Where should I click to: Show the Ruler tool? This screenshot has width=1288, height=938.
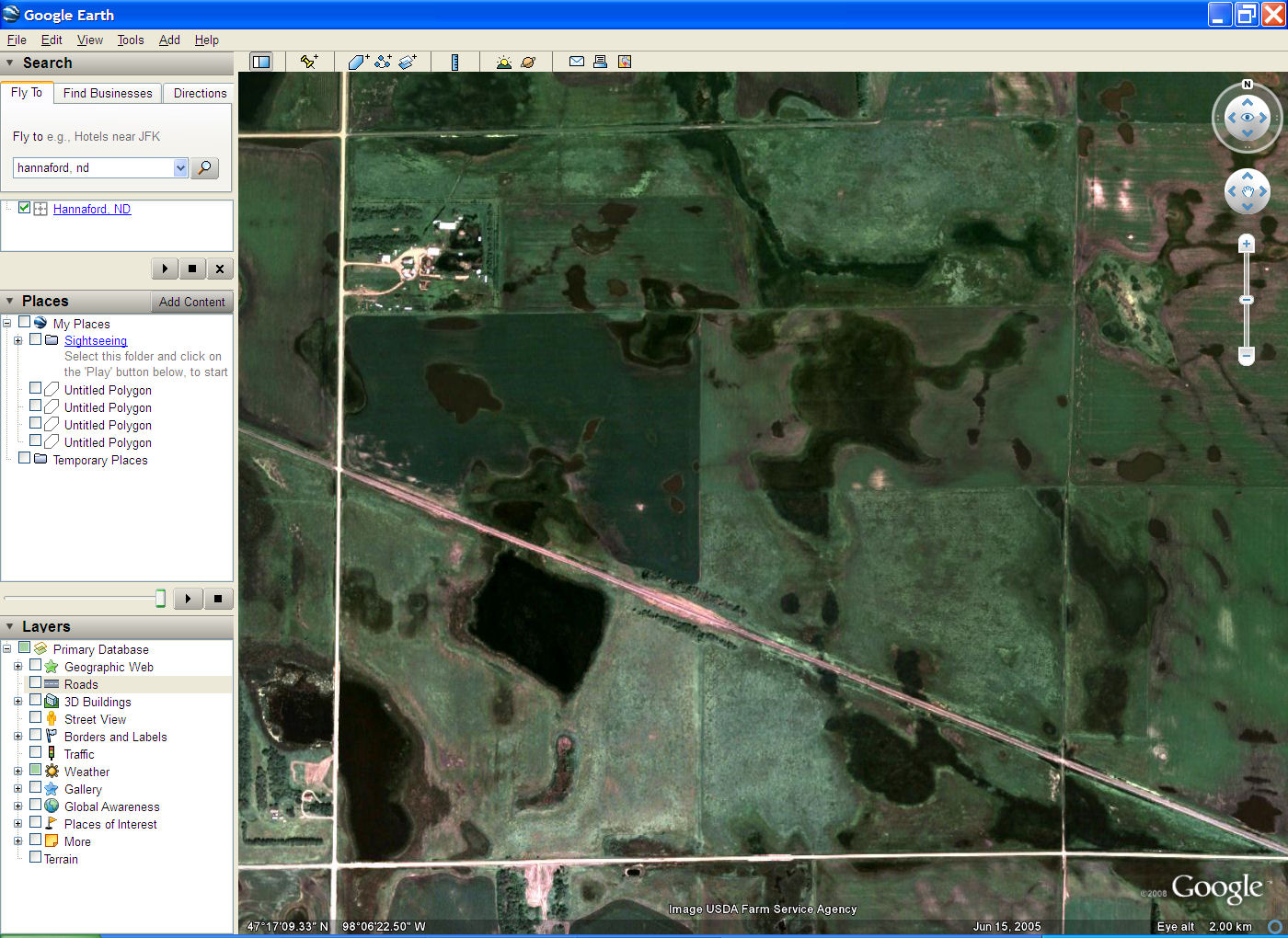pyautogui.click(x=454, y=62)
